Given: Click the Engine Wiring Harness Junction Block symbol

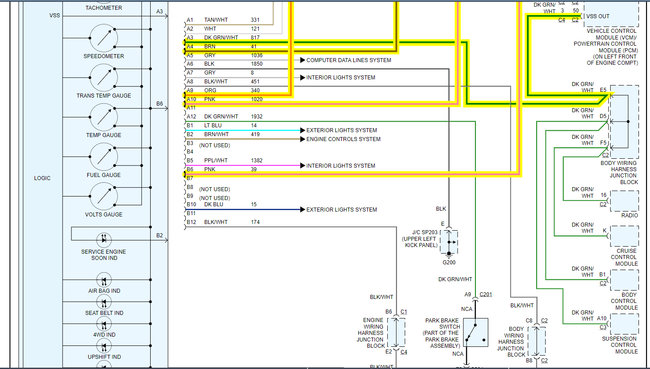Looking at the screenshot, I should [396, 333].
